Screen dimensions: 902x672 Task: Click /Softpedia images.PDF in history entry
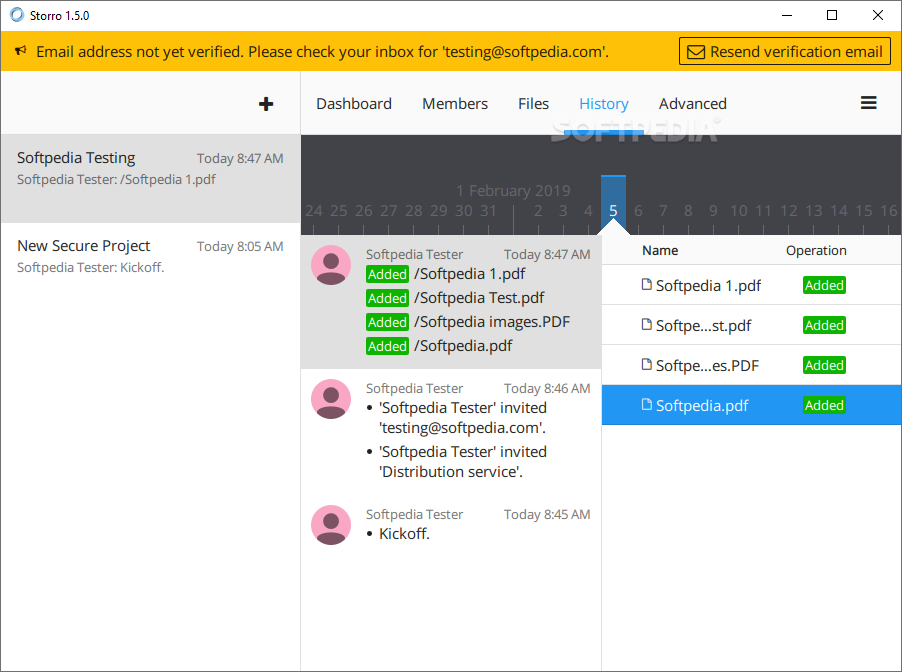tap(492, 322)
